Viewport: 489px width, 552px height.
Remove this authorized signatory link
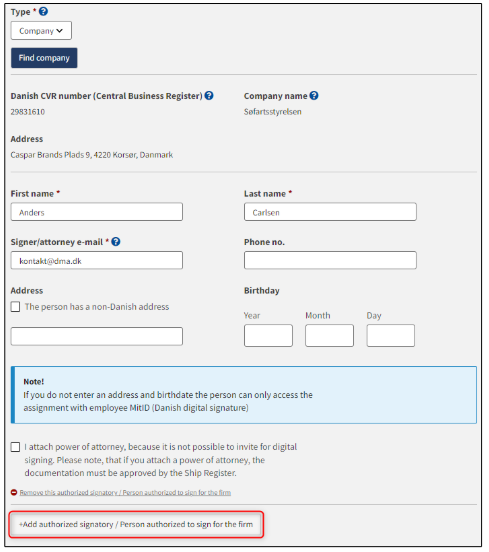[x=125, y=493]
